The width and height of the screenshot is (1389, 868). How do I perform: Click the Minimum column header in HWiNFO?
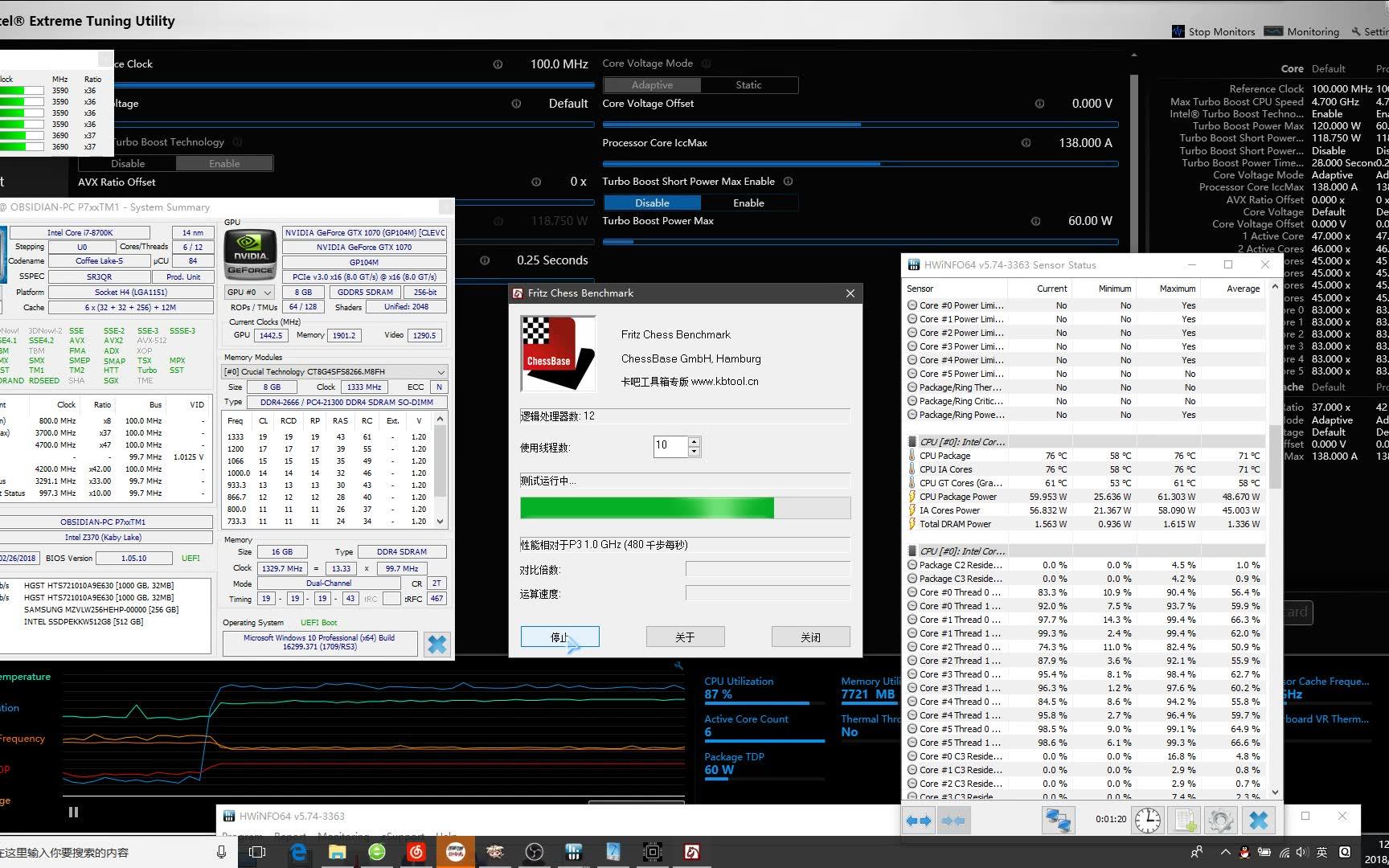pos(1103,289)
